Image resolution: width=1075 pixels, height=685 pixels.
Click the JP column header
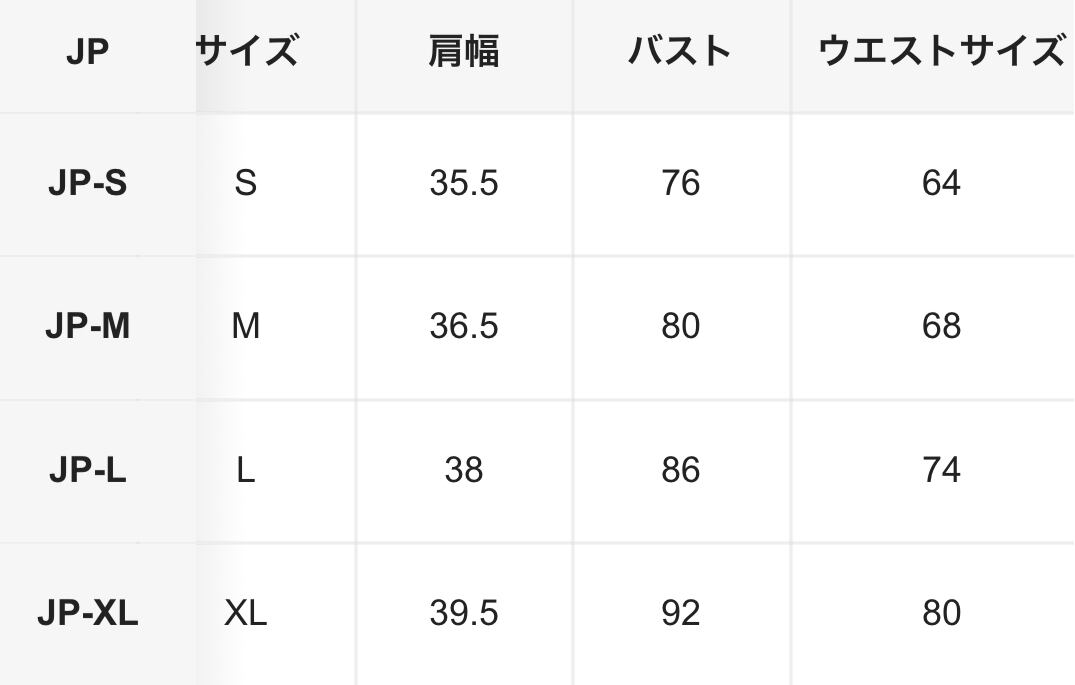pos(87,52)
